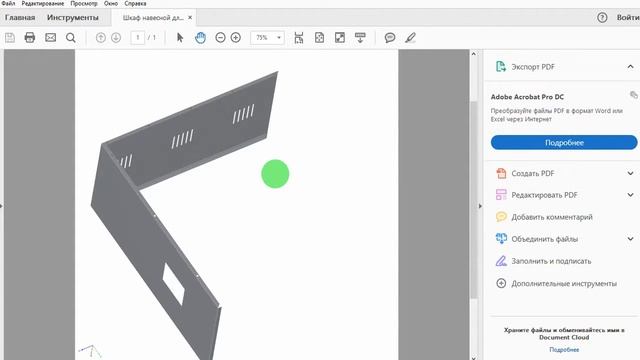Click the Save file icon
Image resolution: width=640 pixels, height=360 pixels.
click(x=10, y=38)
